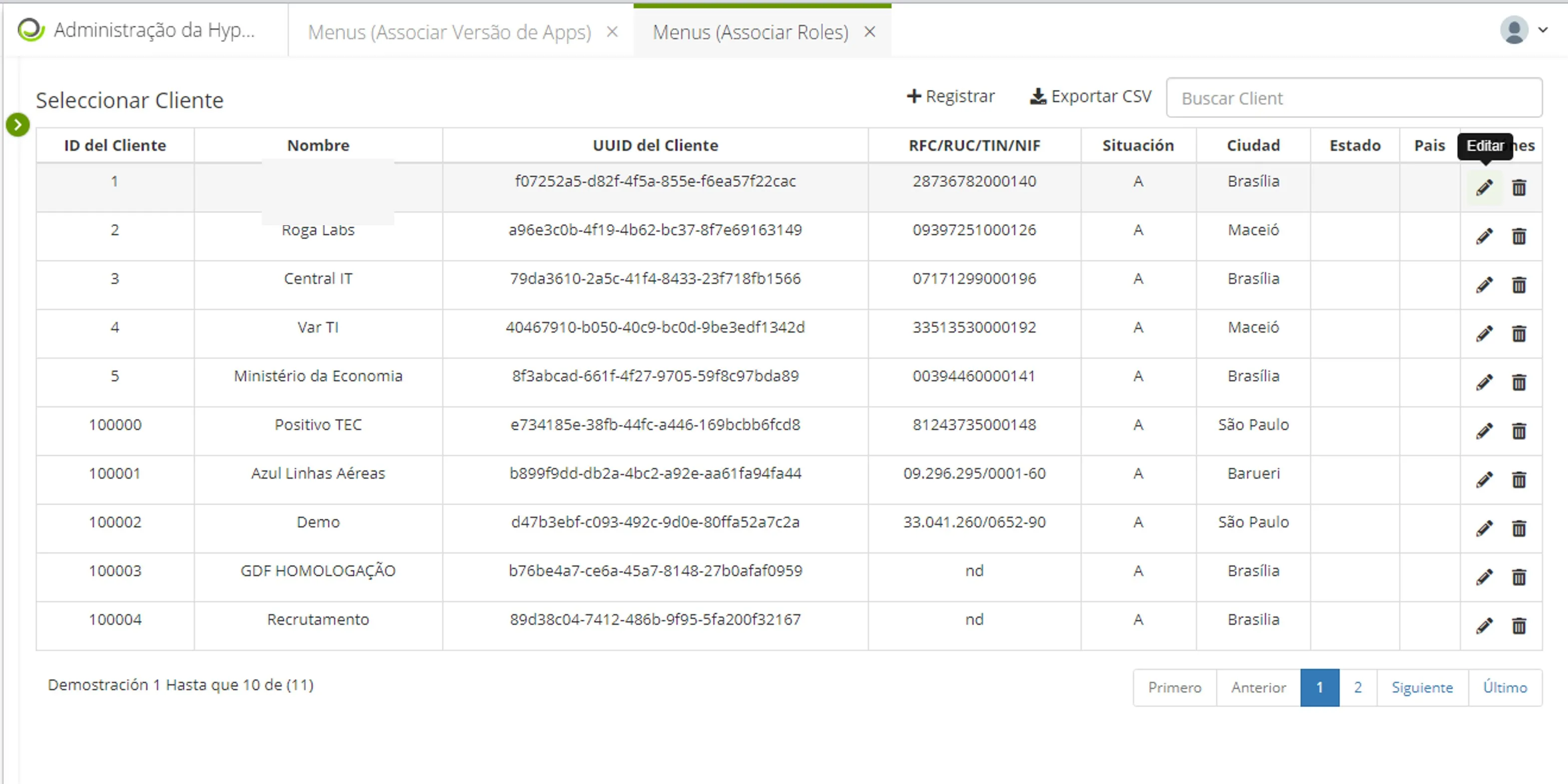Delete the Demo client
The height and width of the screenshot is (784, 1568).
click(1519, 528)
